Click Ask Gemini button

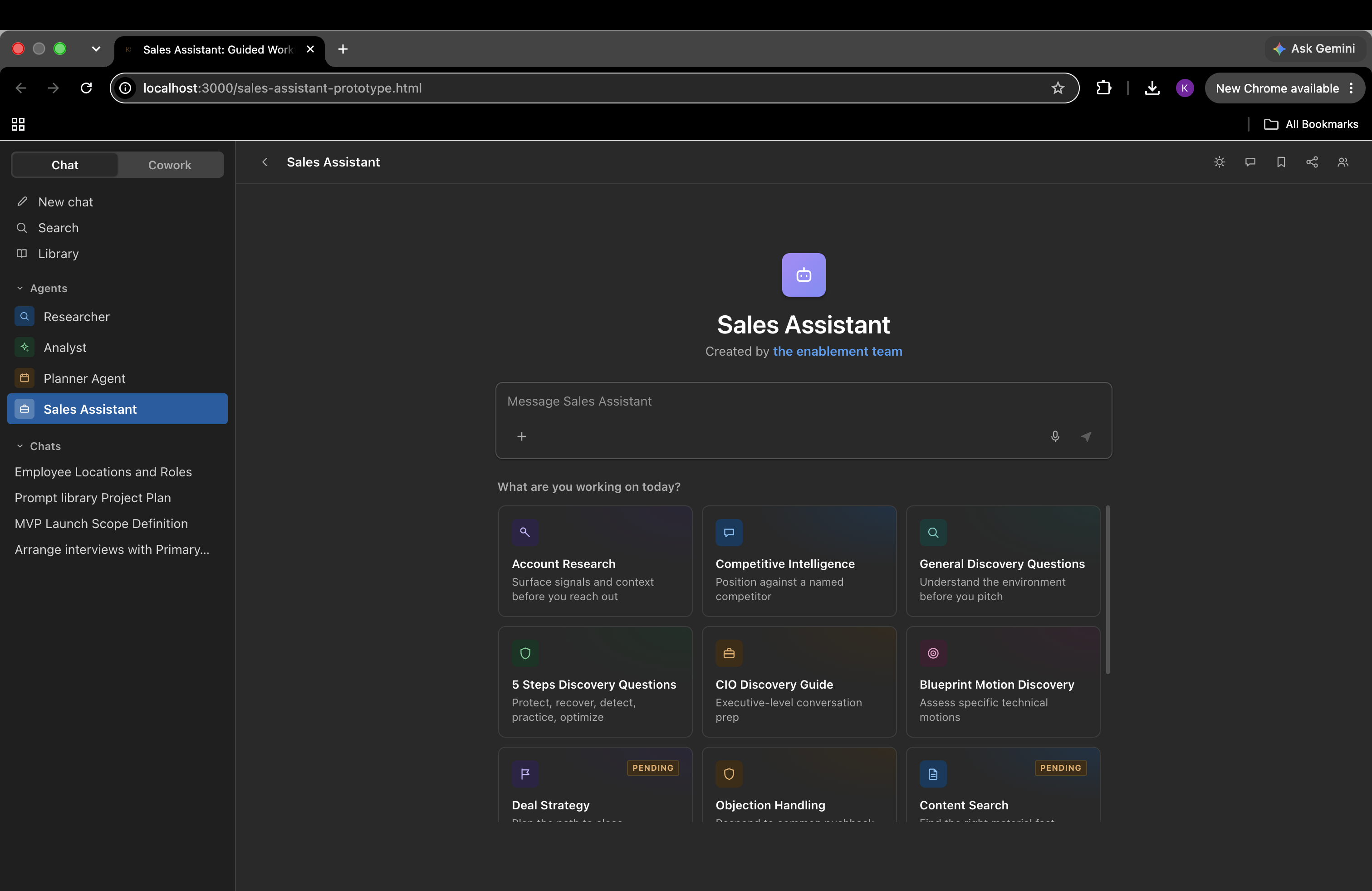click(1315, 49)
